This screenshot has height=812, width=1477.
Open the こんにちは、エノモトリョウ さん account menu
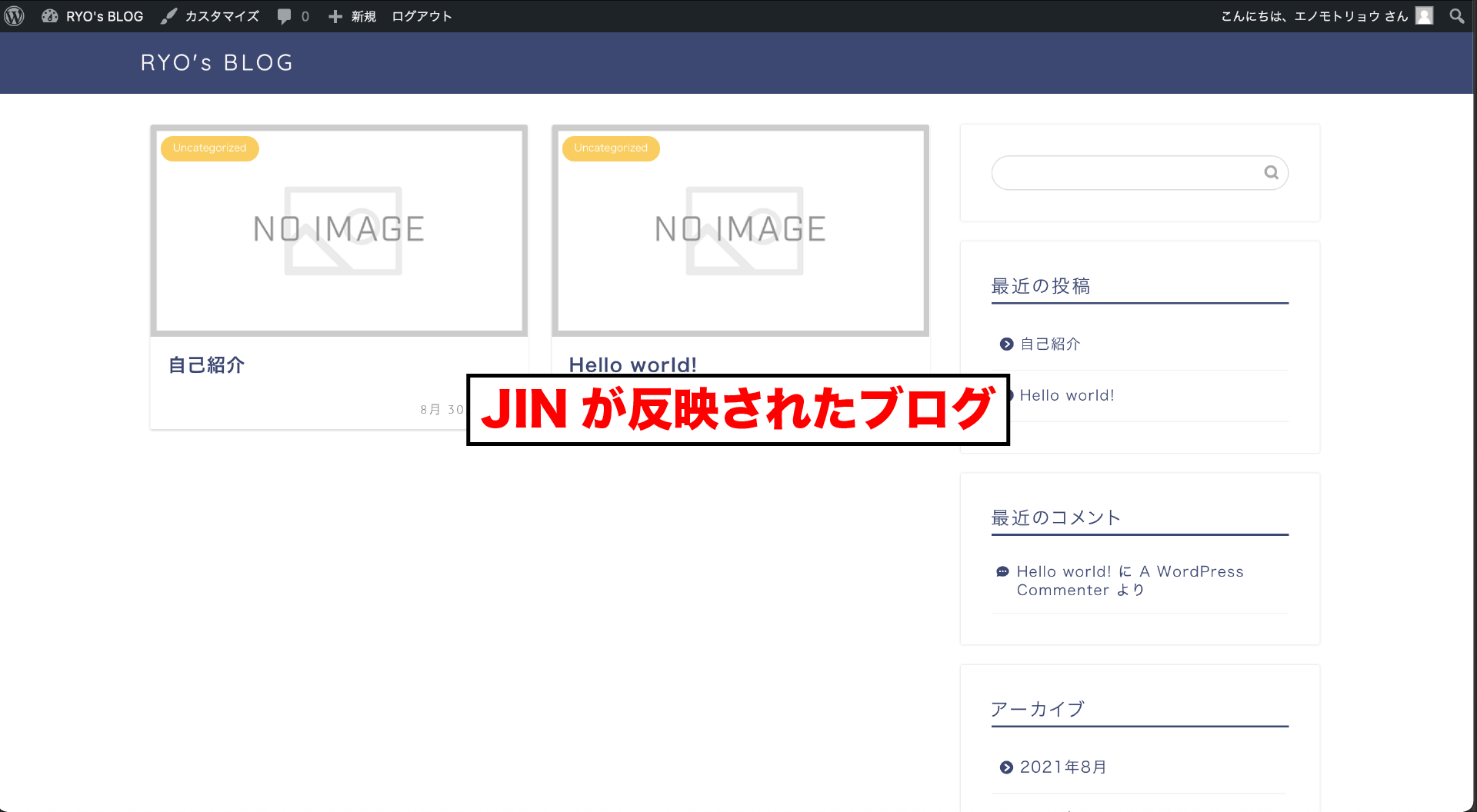[x=1314, y=16]
